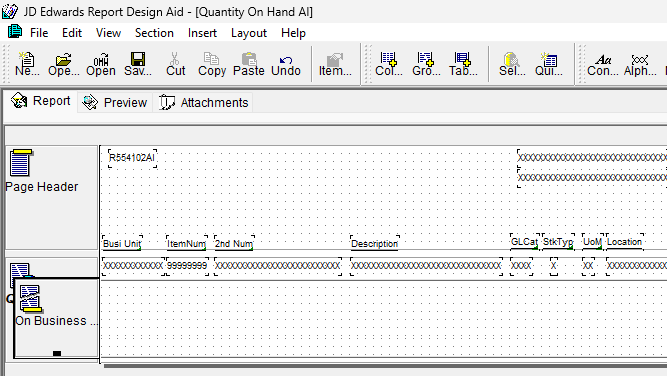The image size is (667, 376).
Task: Switch to the Attachments tab
Action: (203, 103)
